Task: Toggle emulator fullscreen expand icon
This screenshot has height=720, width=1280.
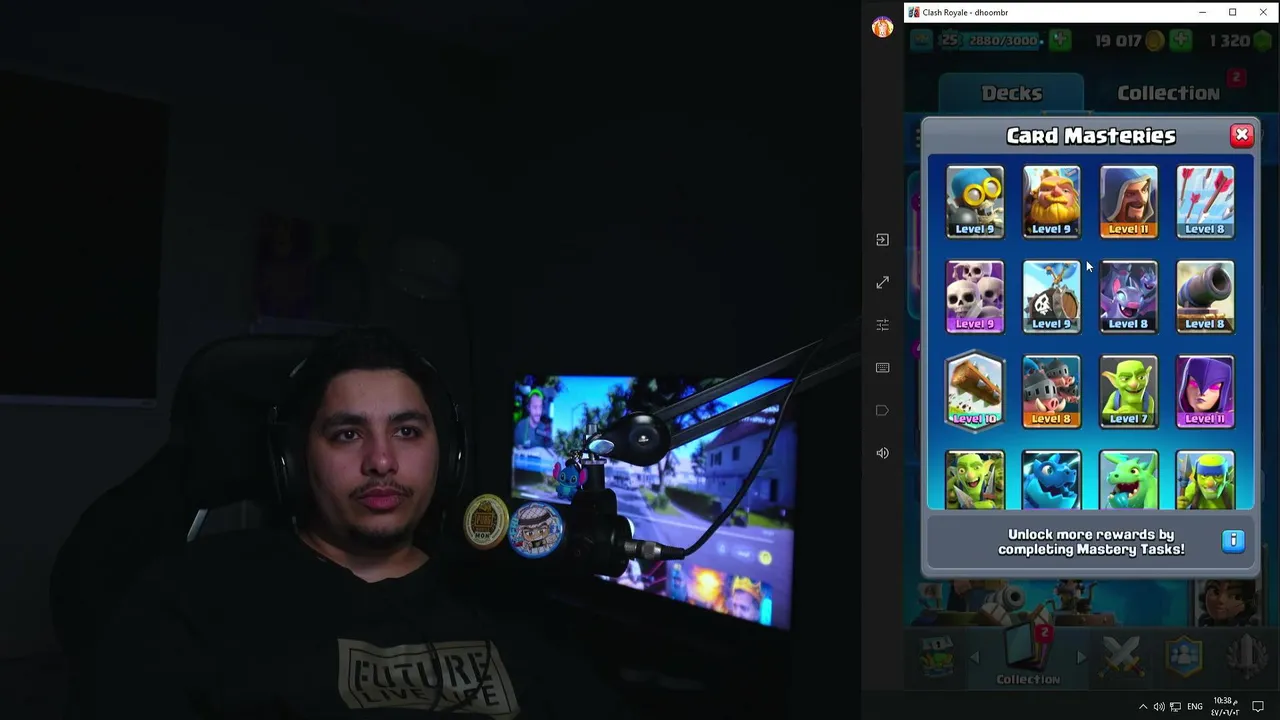Action: [882, 283]
